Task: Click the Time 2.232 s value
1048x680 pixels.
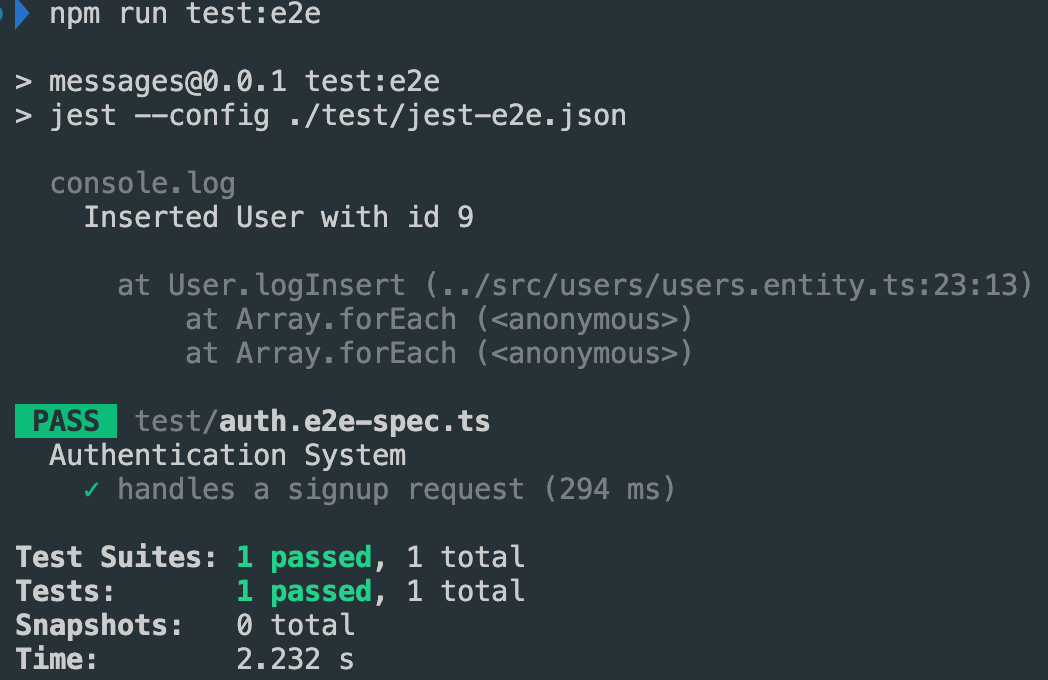Action: [x=295, y=659]
